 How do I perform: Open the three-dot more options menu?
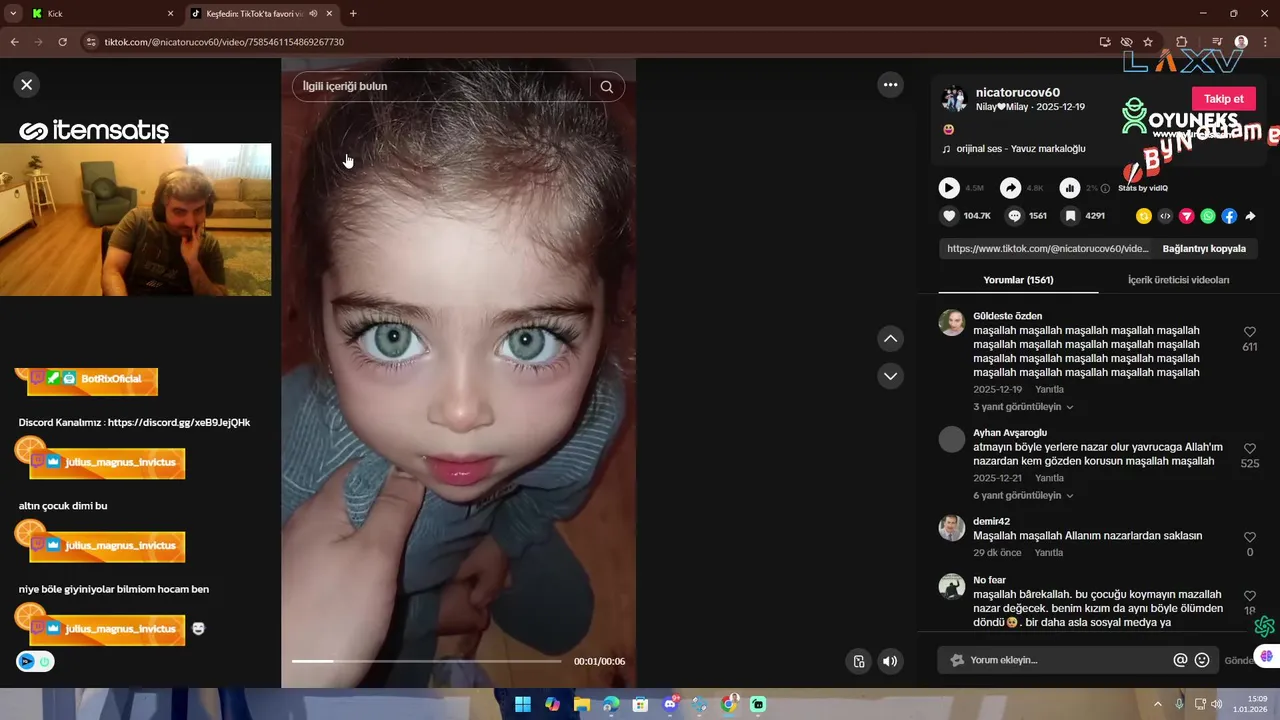[x=890, y=85]
